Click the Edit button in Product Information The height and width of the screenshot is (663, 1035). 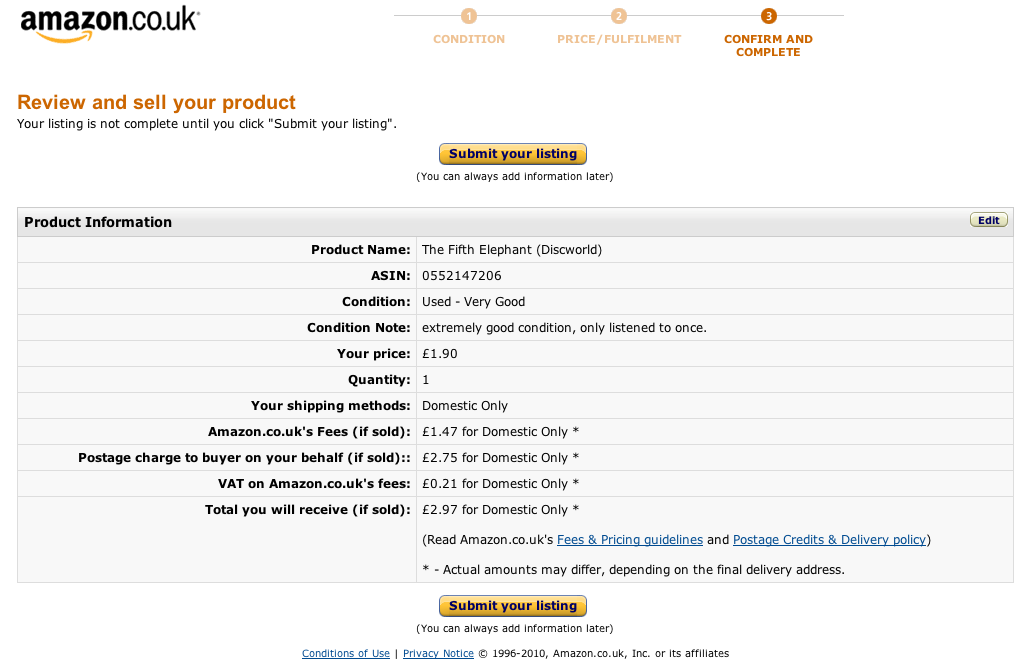pyautogui.click(x=988, y=220)
